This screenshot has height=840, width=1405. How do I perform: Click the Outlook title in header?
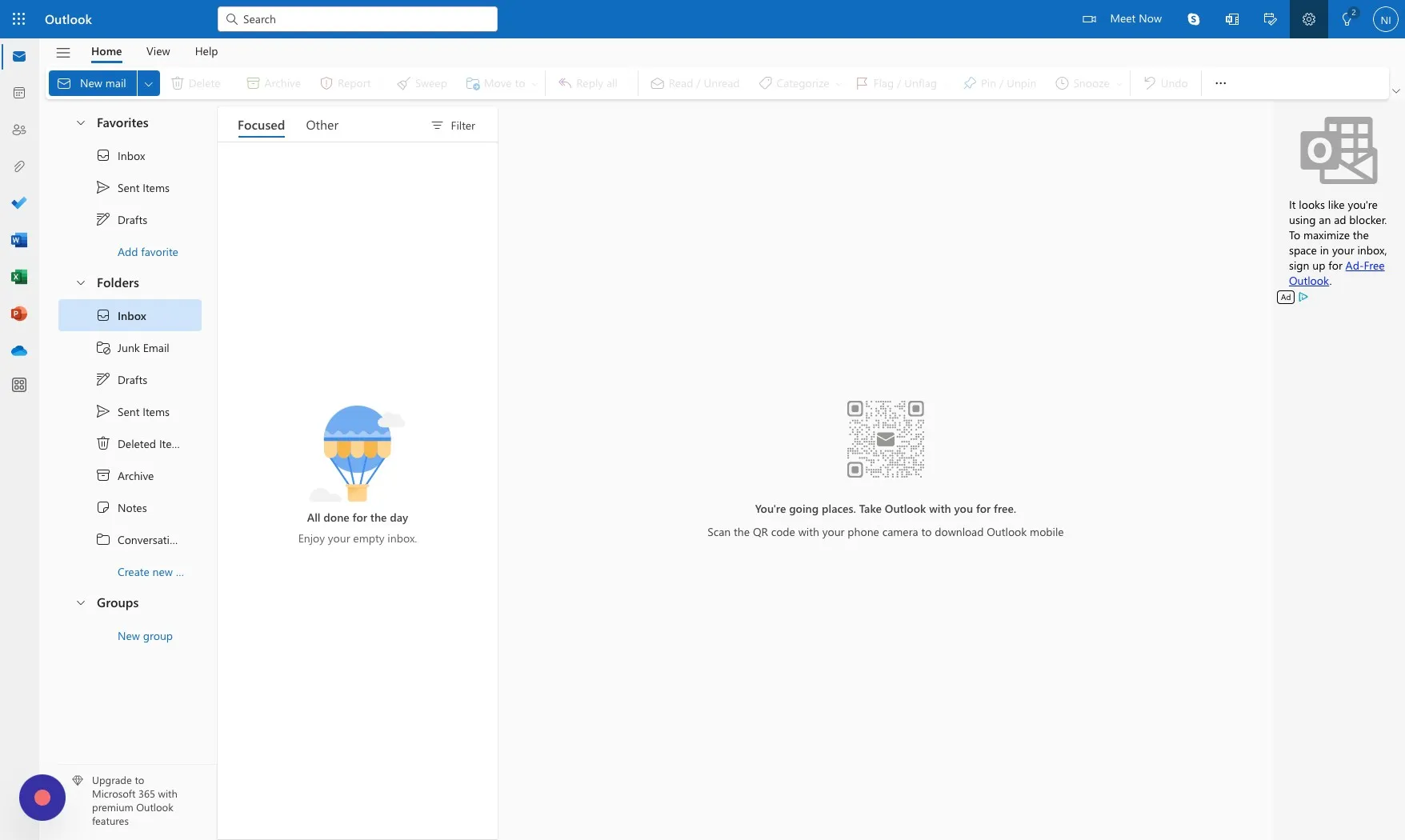tap(68, 19)
